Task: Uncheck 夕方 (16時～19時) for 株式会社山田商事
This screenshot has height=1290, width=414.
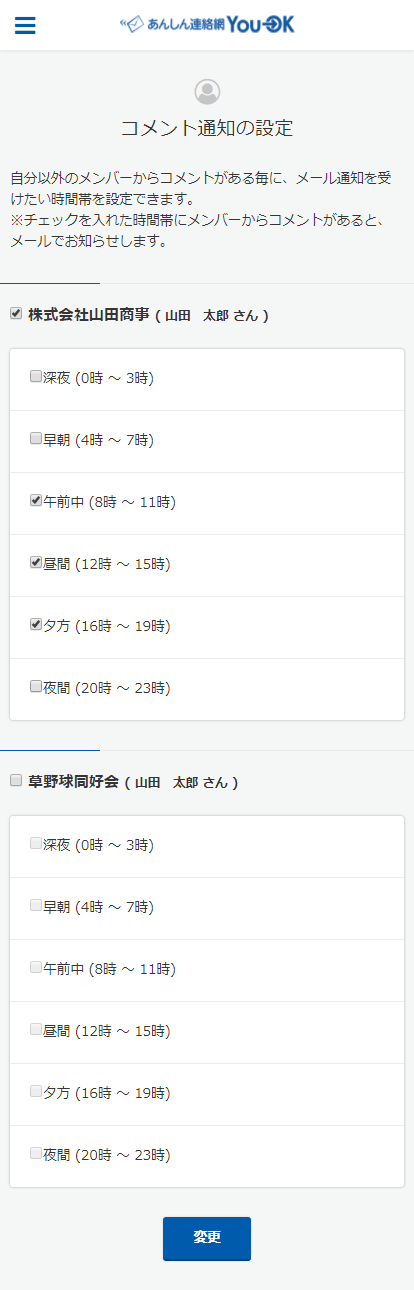Action: 36,625
